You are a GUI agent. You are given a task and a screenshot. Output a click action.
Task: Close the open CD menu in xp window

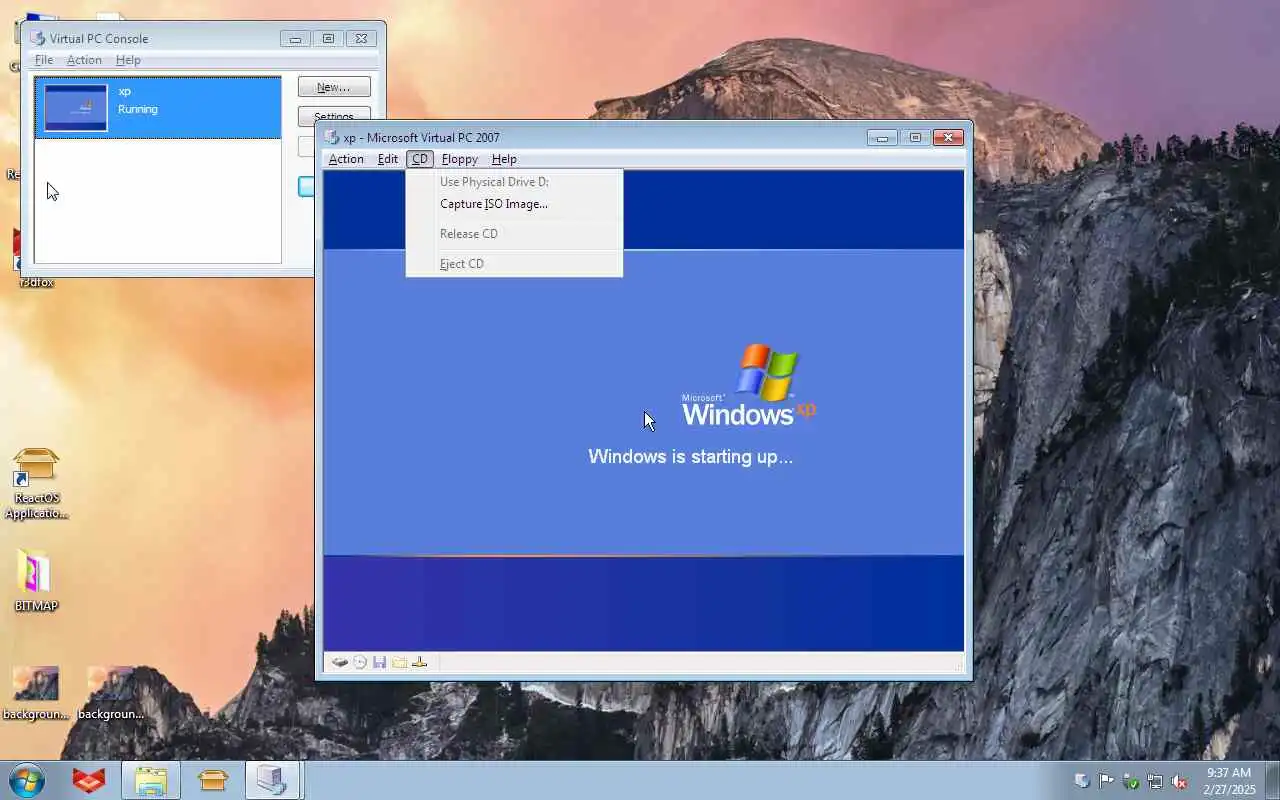pos(420,159)
